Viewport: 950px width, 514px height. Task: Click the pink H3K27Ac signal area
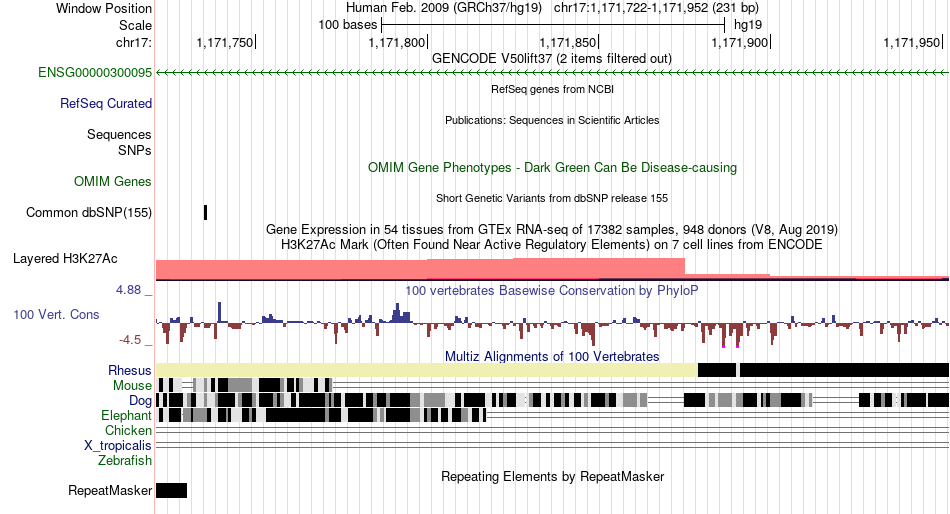click(420, 269)
